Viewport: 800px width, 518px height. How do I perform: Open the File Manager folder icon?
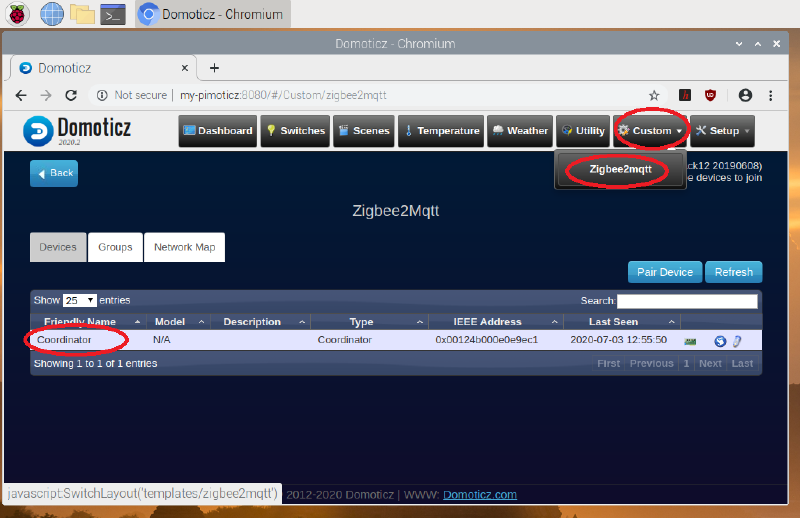click(x=82, y=14)
